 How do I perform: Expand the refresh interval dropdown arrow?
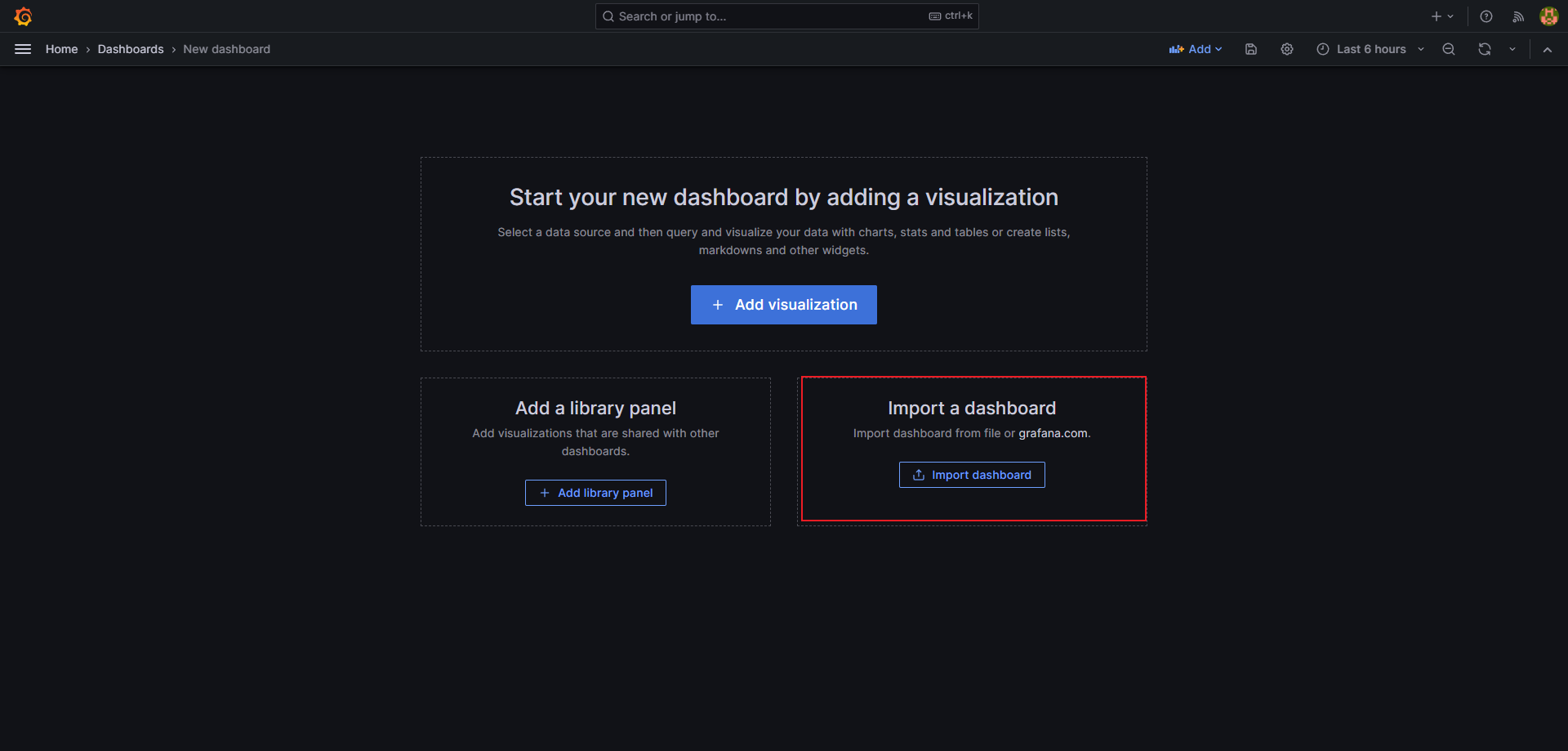coord(1512,49)
